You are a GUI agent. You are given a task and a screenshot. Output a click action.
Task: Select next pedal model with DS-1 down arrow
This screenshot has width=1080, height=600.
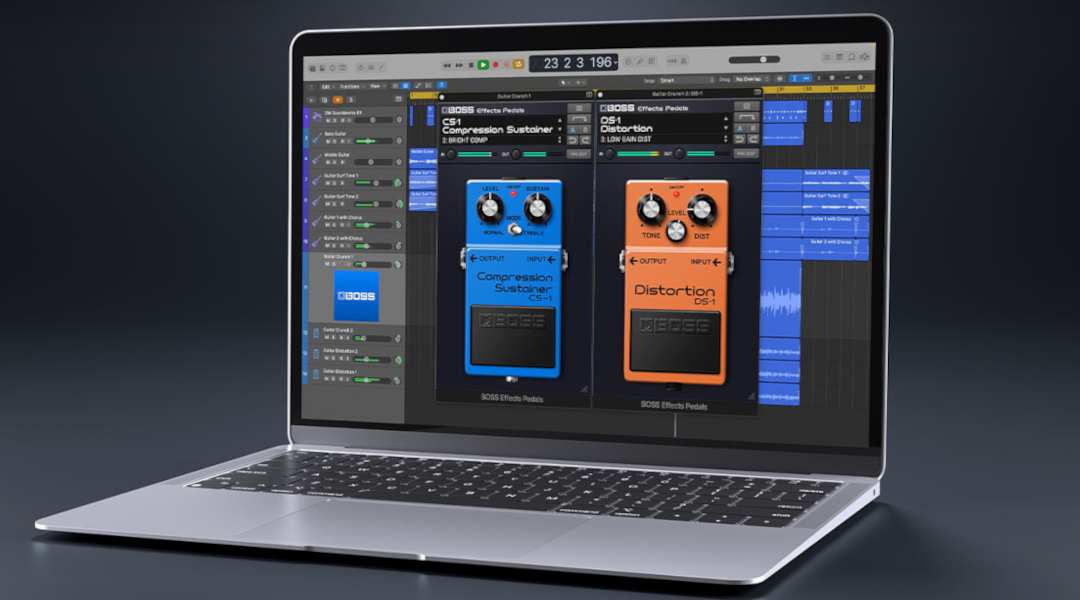[x=725, y=127]
